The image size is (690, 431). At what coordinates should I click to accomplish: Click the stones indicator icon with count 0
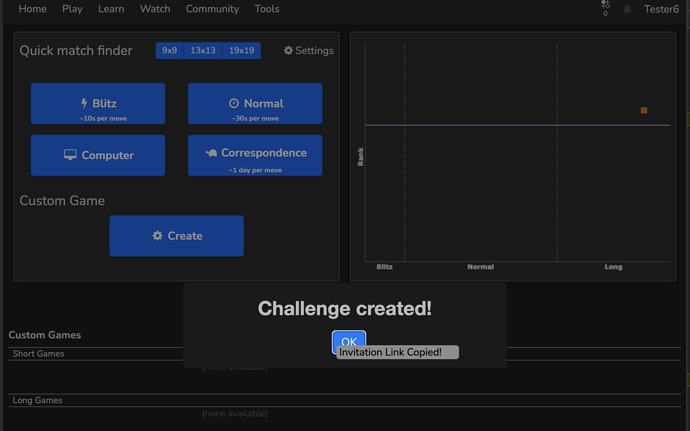pyautogui.click(x=606, y=8)
